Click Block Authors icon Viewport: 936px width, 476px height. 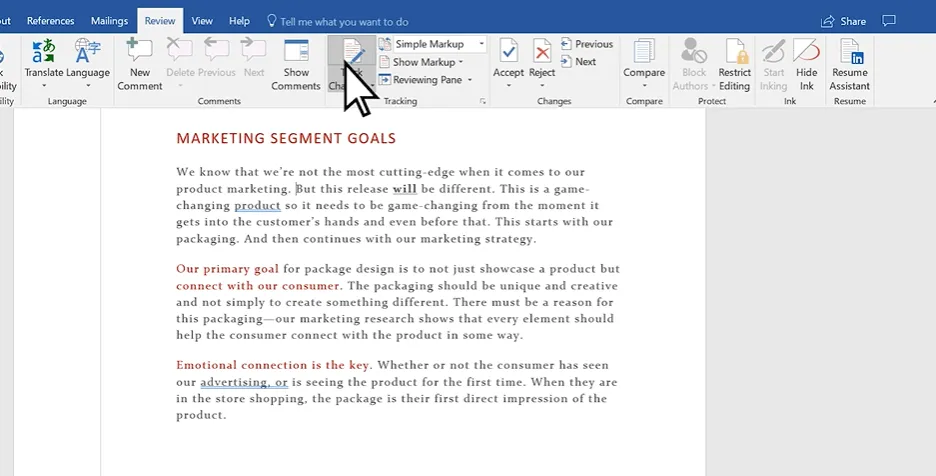tap(694, 51)
